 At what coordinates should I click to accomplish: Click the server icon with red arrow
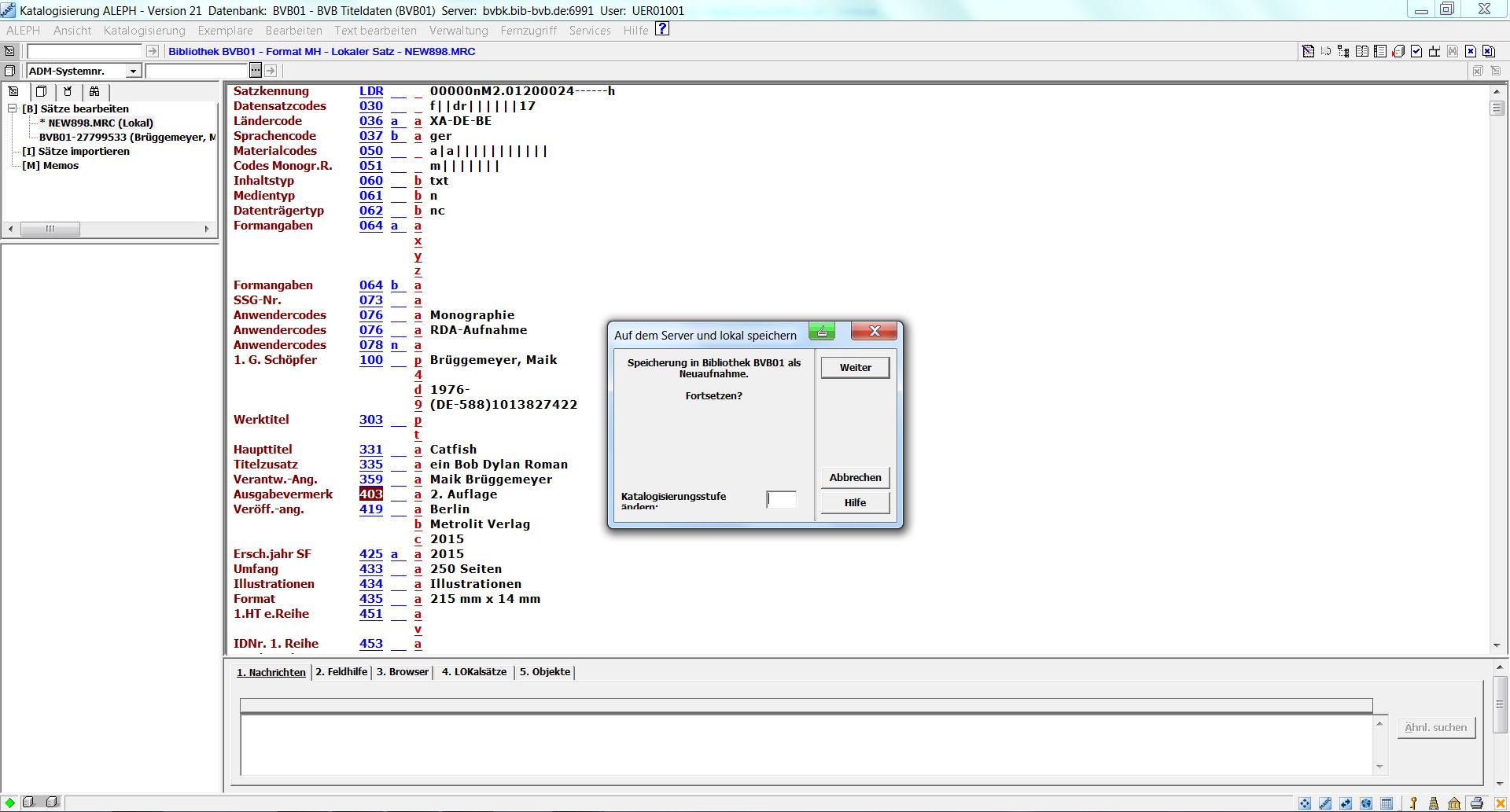pos(1398,52)
